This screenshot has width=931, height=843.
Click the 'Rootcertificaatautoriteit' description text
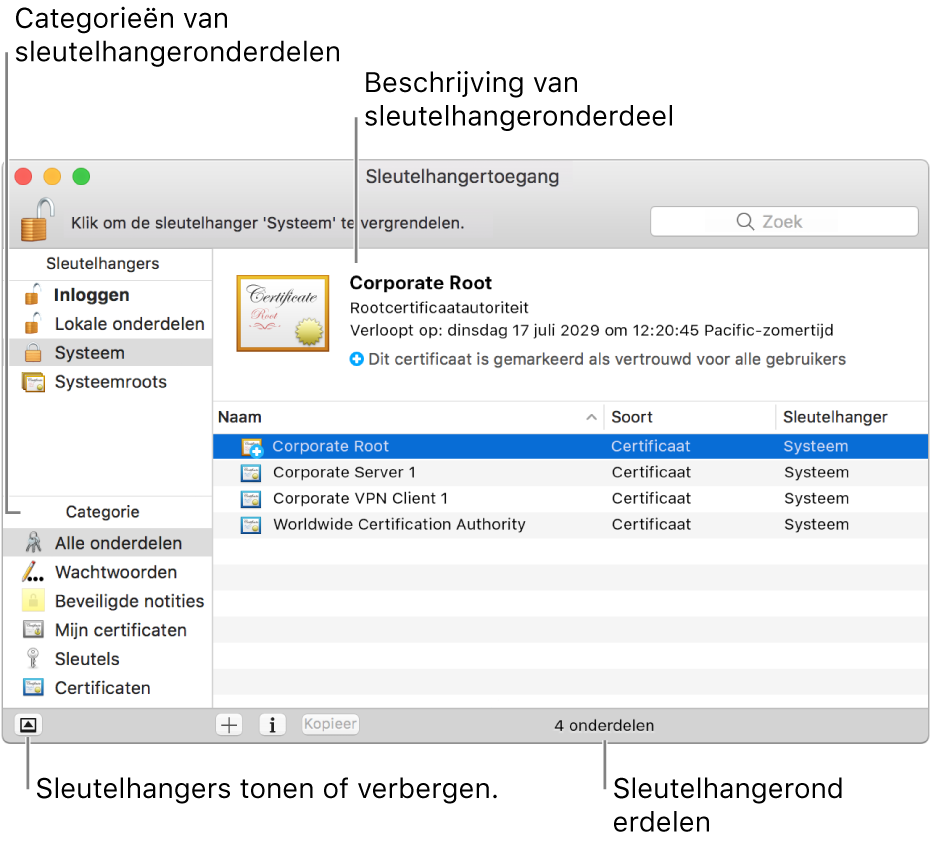click(x=439, y=308)
